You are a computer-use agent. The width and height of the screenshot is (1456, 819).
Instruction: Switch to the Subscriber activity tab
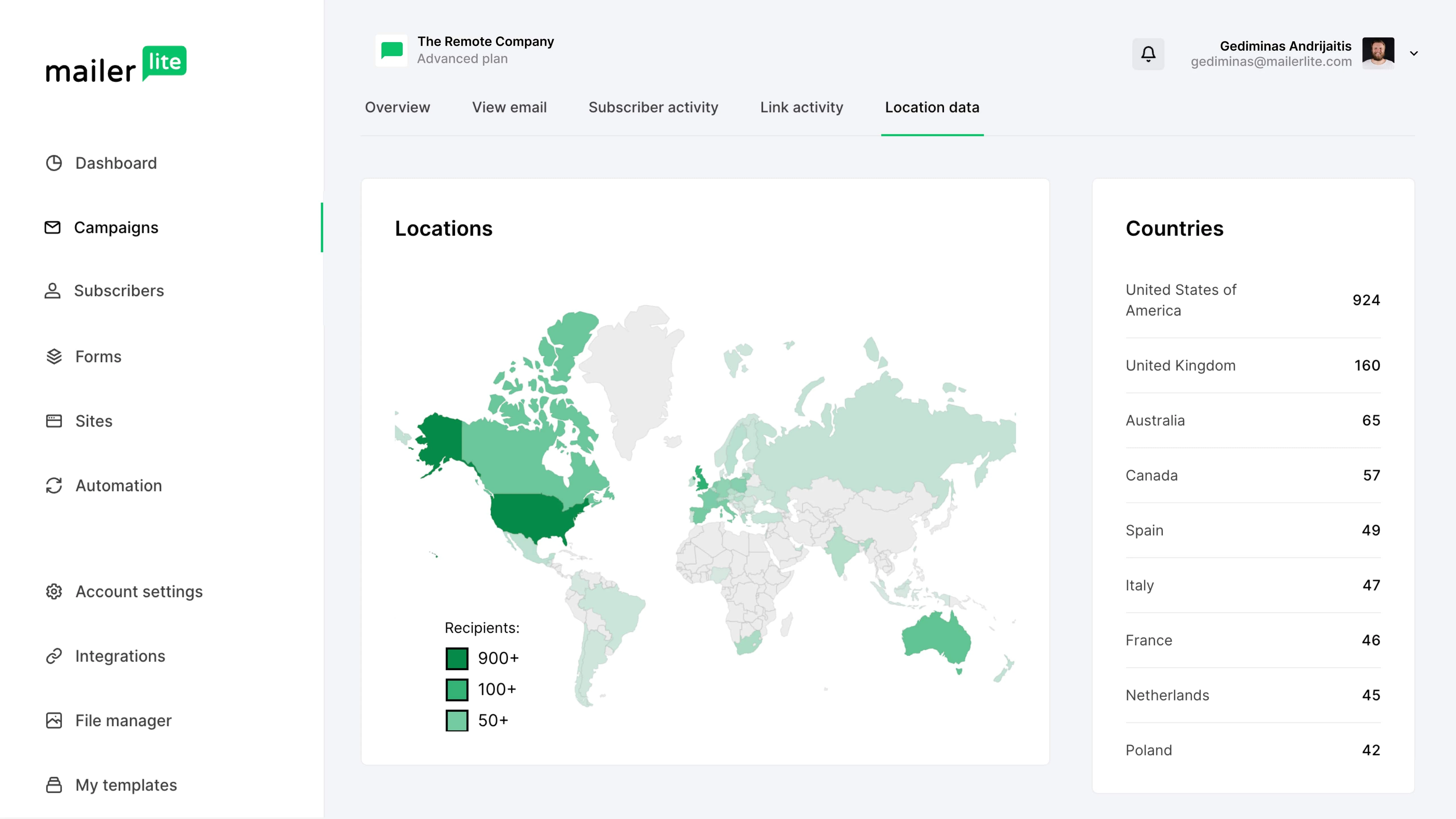(653, 107)
